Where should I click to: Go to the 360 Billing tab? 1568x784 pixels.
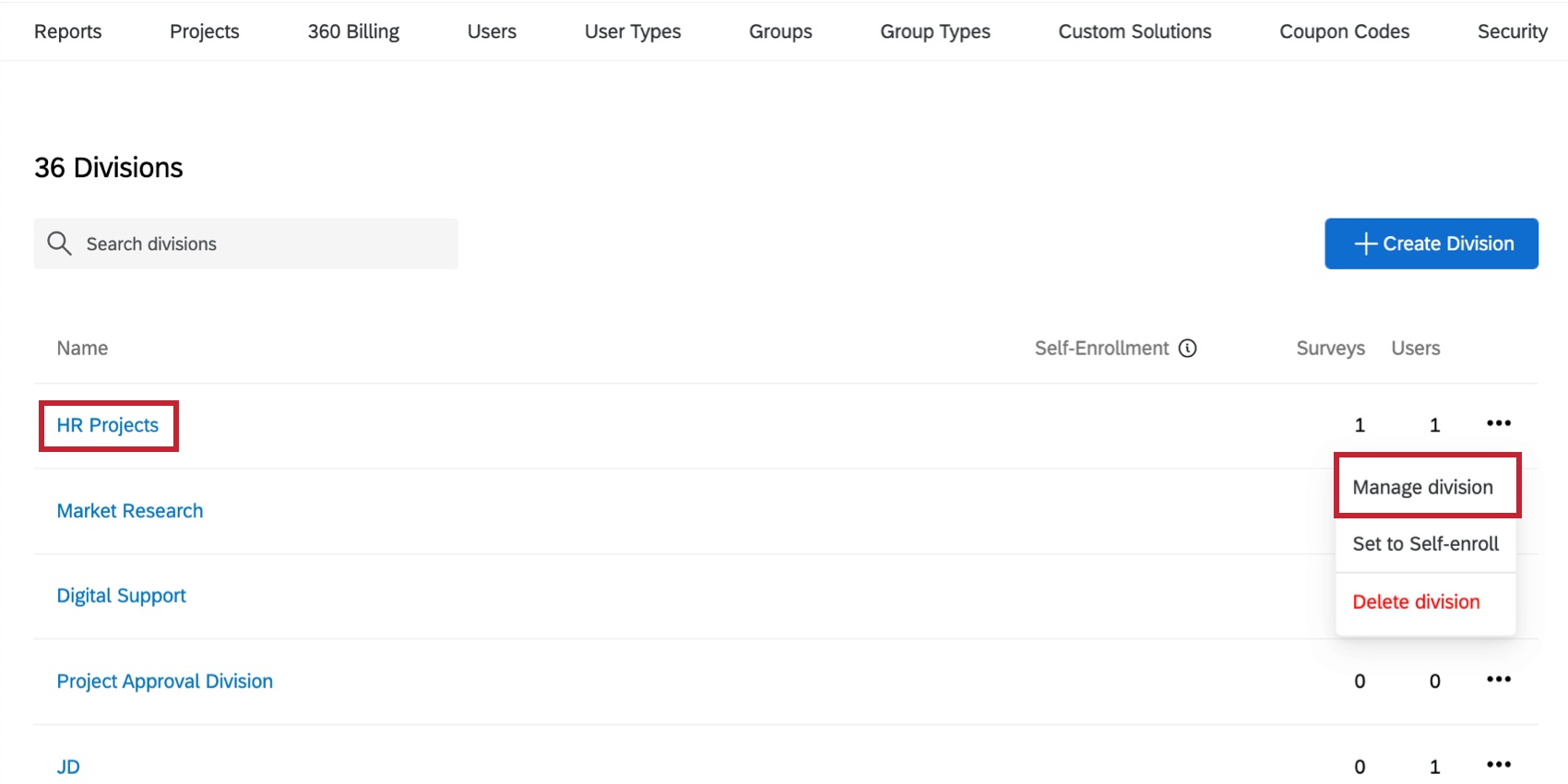coord(353,31)
